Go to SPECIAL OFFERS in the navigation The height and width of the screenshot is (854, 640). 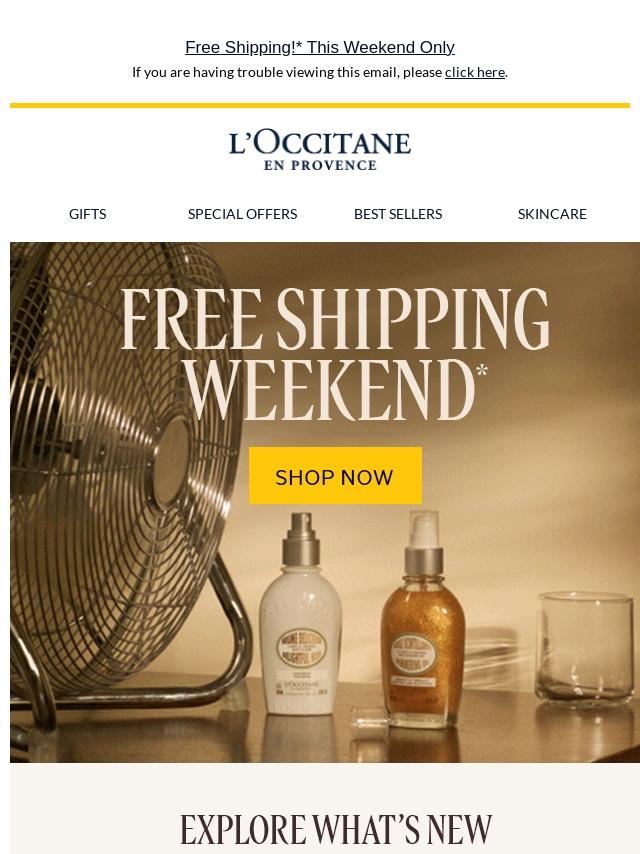242,214
